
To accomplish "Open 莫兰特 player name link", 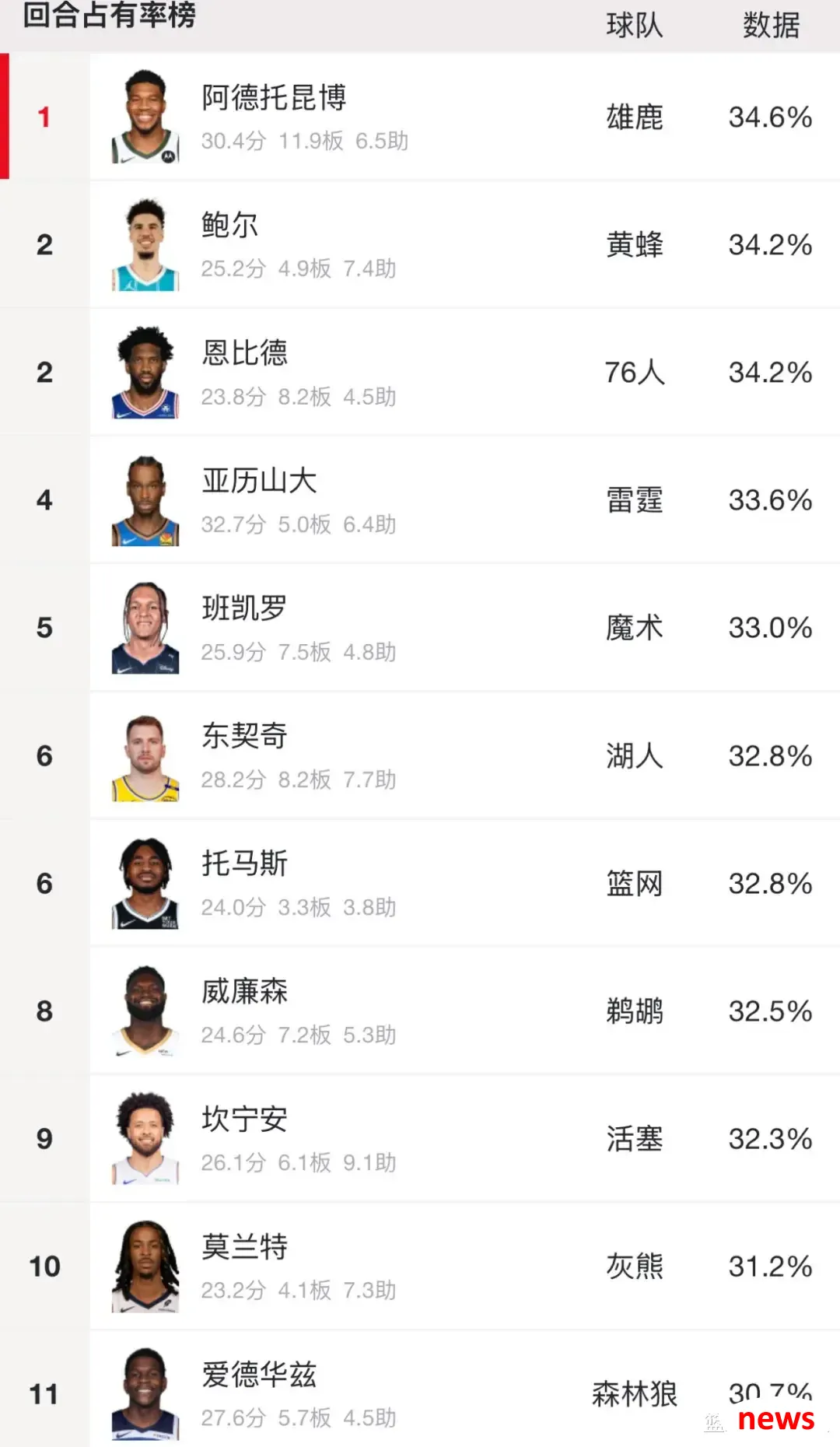I will (244, 1246).
